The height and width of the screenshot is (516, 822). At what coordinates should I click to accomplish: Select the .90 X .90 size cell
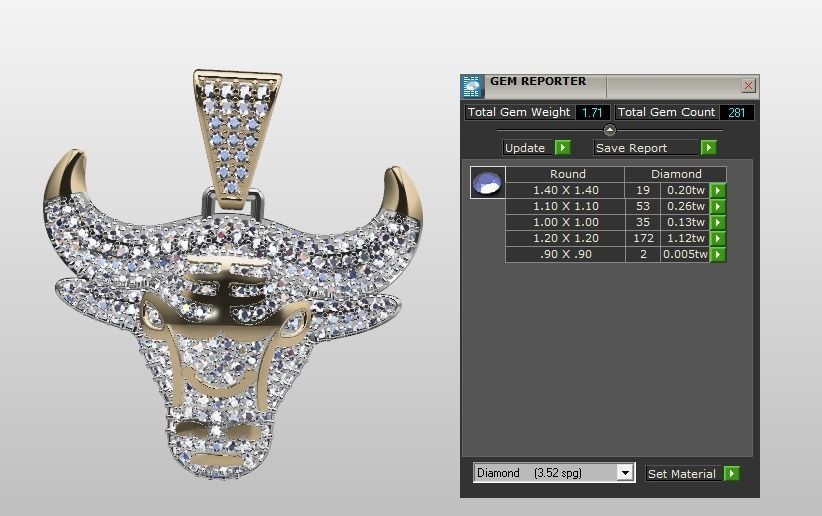pos(565,254)
